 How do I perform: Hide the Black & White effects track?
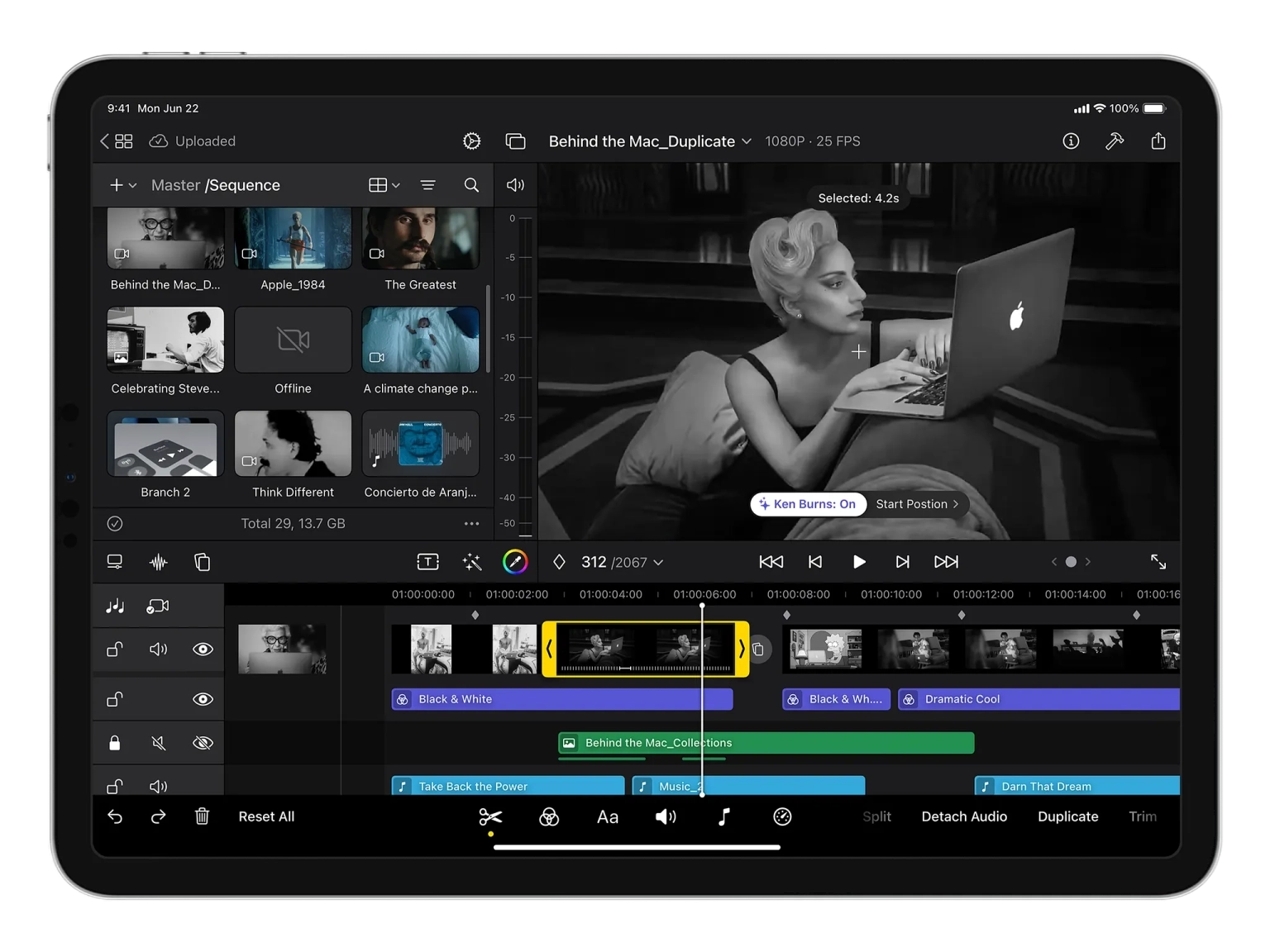[203, 699]
